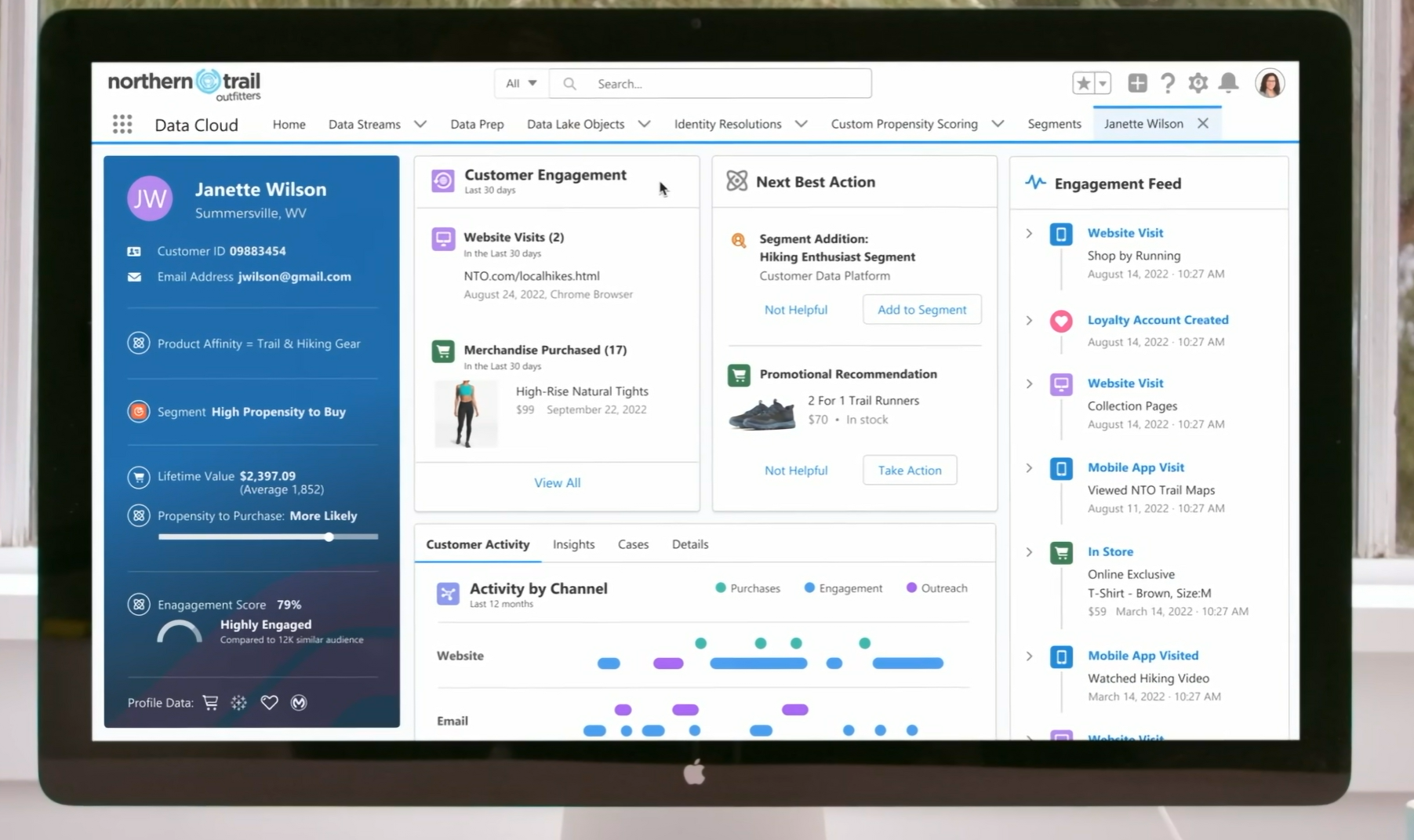Click the Purchases legend color dot
This screenshot has width=1414, height=840.
pyautogui.click(x=721, y=587)
